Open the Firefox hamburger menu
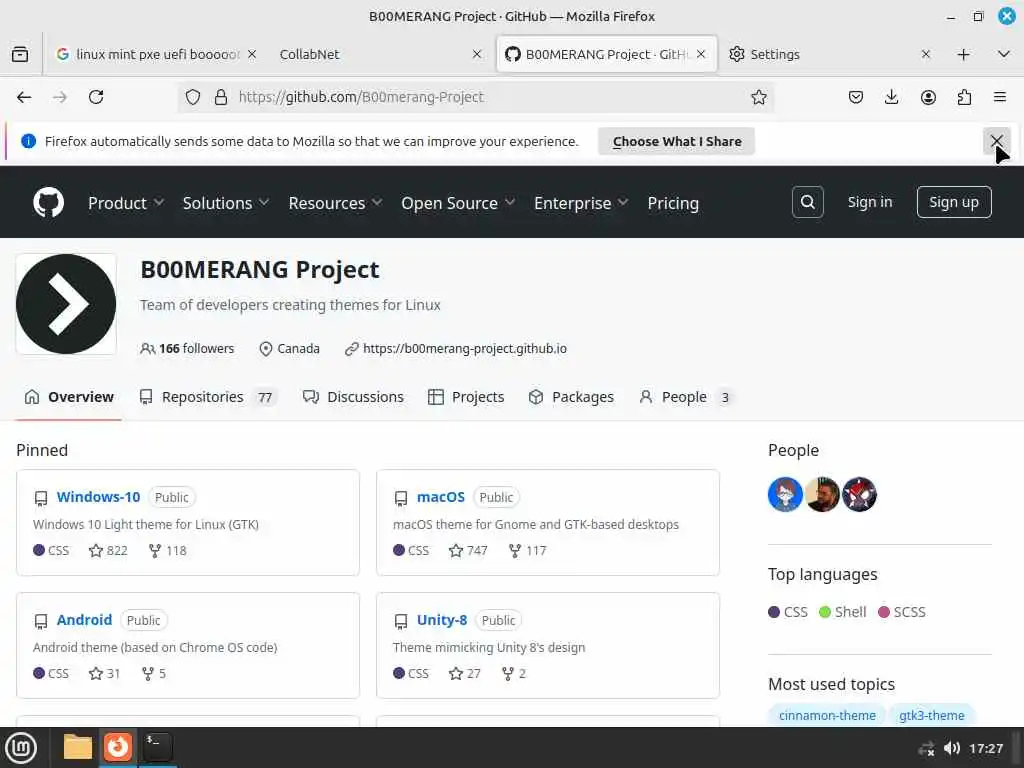 pyautogui.click(x=1000, y=97)
